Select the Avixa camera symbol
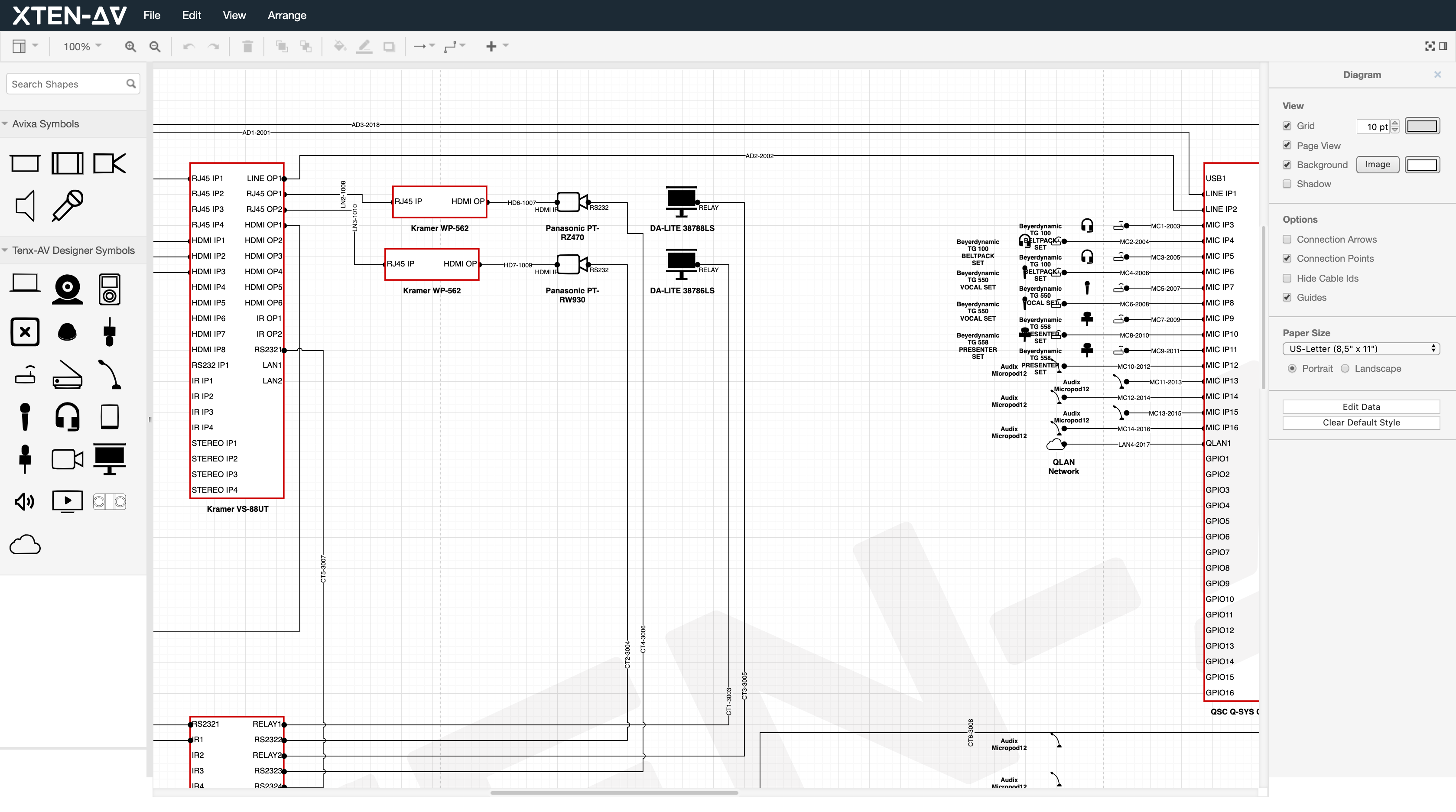 pyautogui.click(x=109, y=163)
